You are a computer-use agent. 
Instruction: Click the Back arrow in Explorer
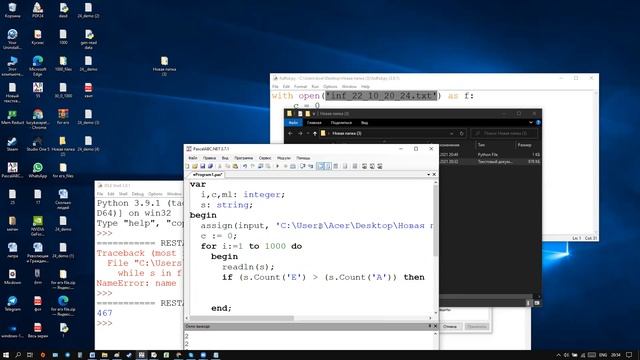point(290,133)
